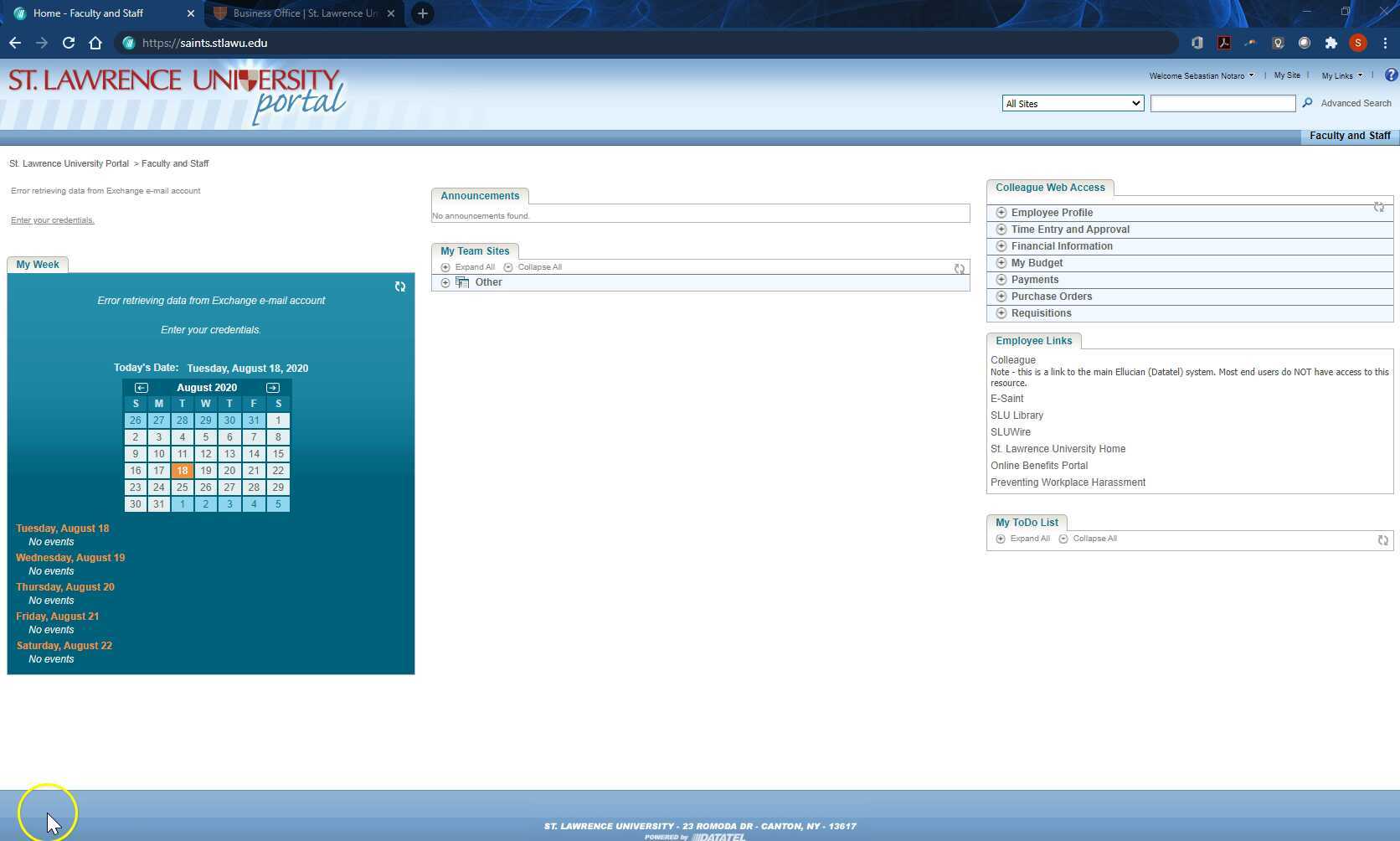Open the SLU Library link

pos(1017,415)
